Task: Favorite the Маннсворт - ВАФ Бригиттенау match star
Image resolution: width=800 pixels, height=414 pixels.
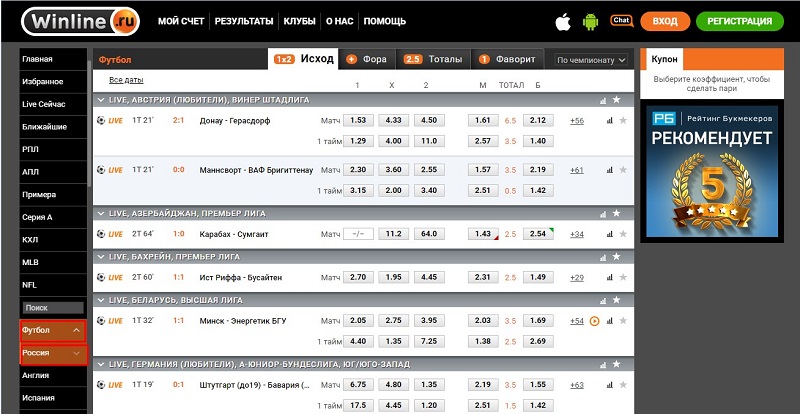Action: 623,170
